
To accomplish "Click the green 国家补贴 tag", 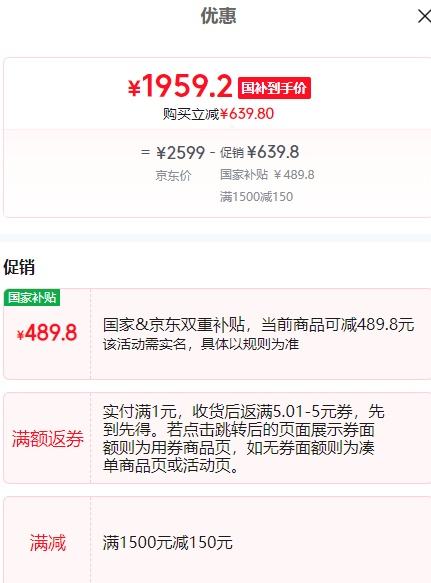I will pos(32,297).
